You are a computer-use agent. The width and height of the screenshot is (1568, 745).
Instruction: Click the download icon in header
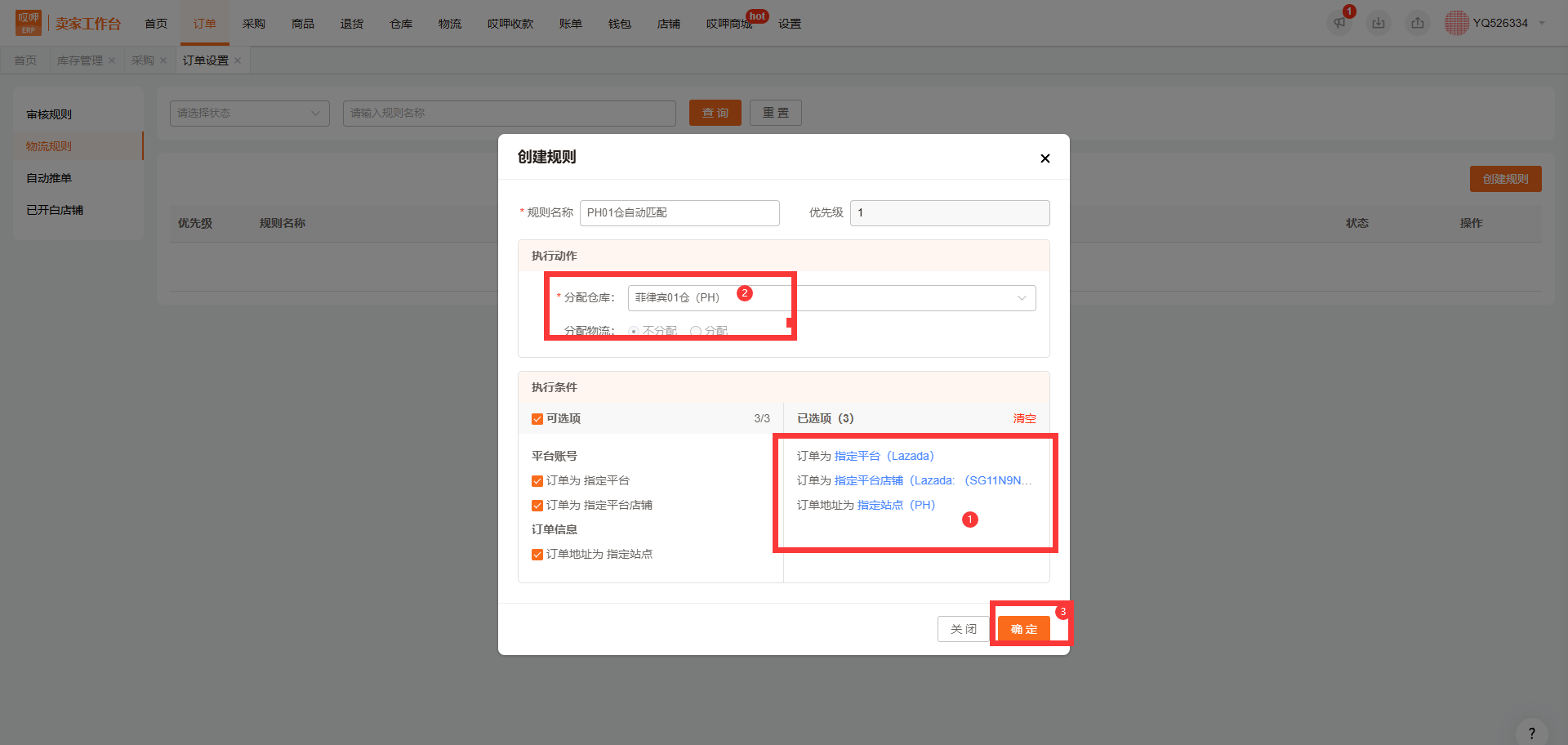click(1379, 23)
